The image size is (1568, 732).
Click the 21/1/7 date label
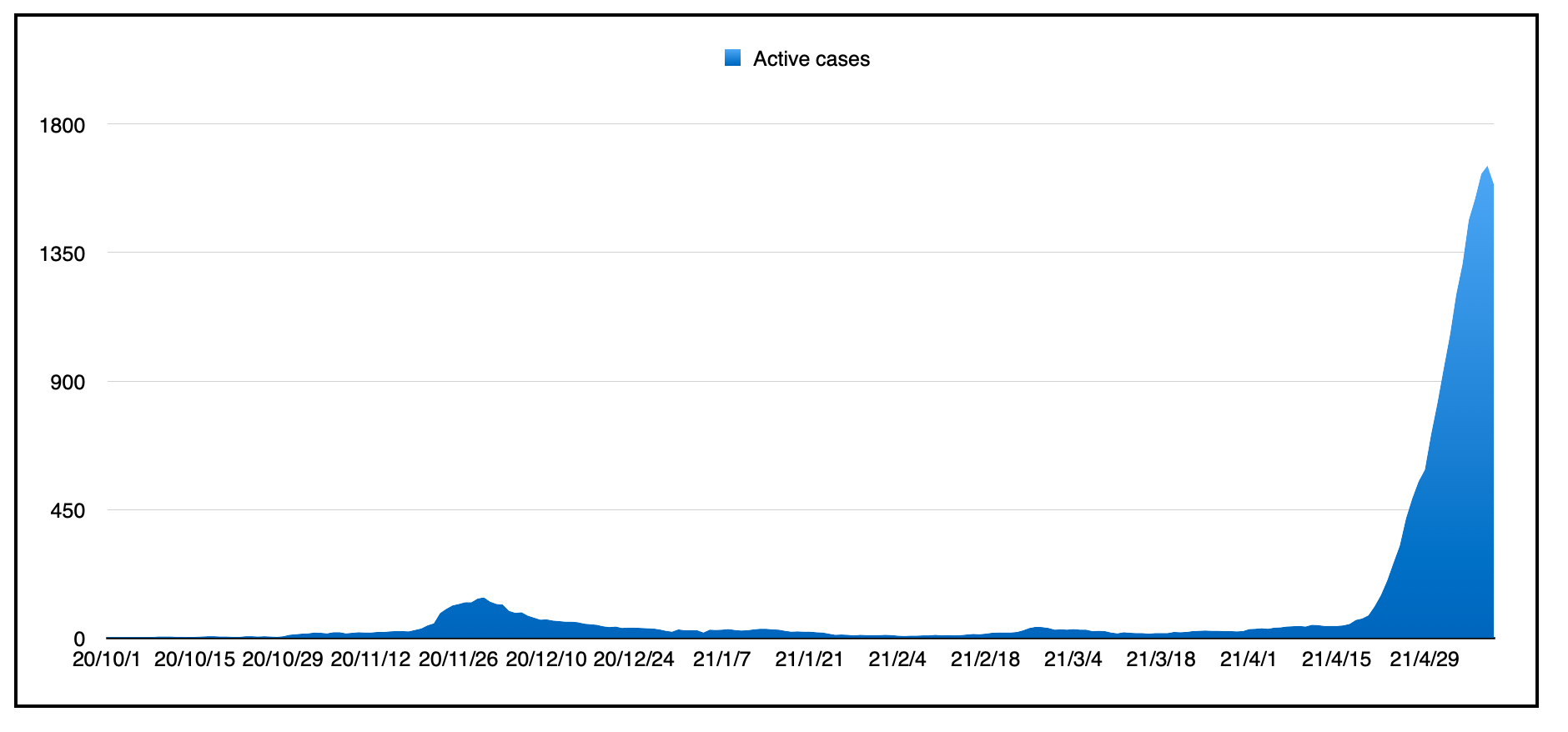(x=721, y=659)
